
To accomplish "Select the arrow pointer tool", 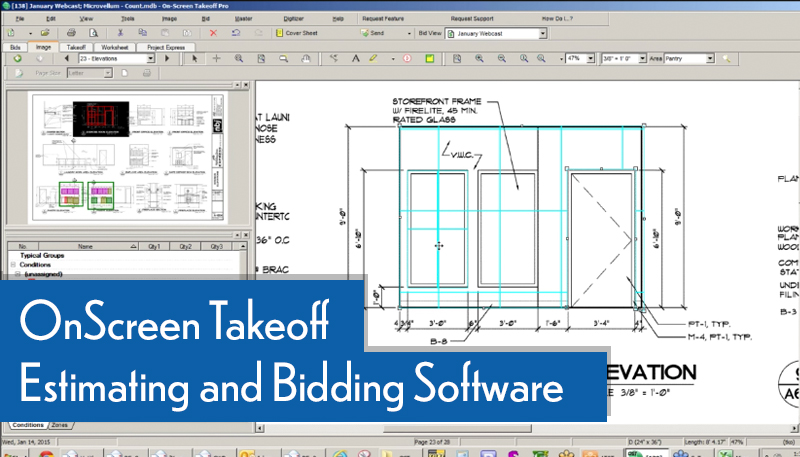I will [194, 59].
